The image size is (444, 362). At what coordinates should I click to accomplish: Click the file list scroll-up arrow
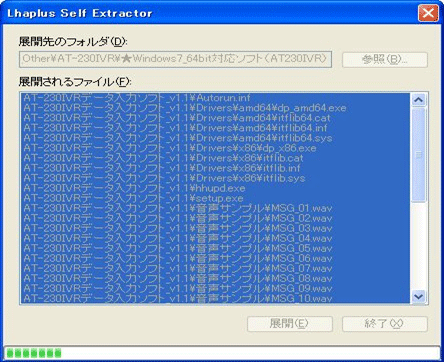coord(418,100)
